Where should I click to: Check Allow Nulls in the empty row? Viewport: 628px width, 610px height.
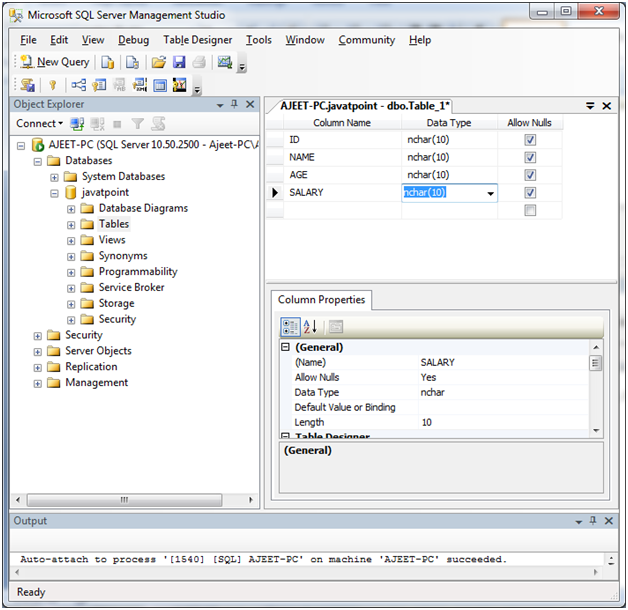530,210
